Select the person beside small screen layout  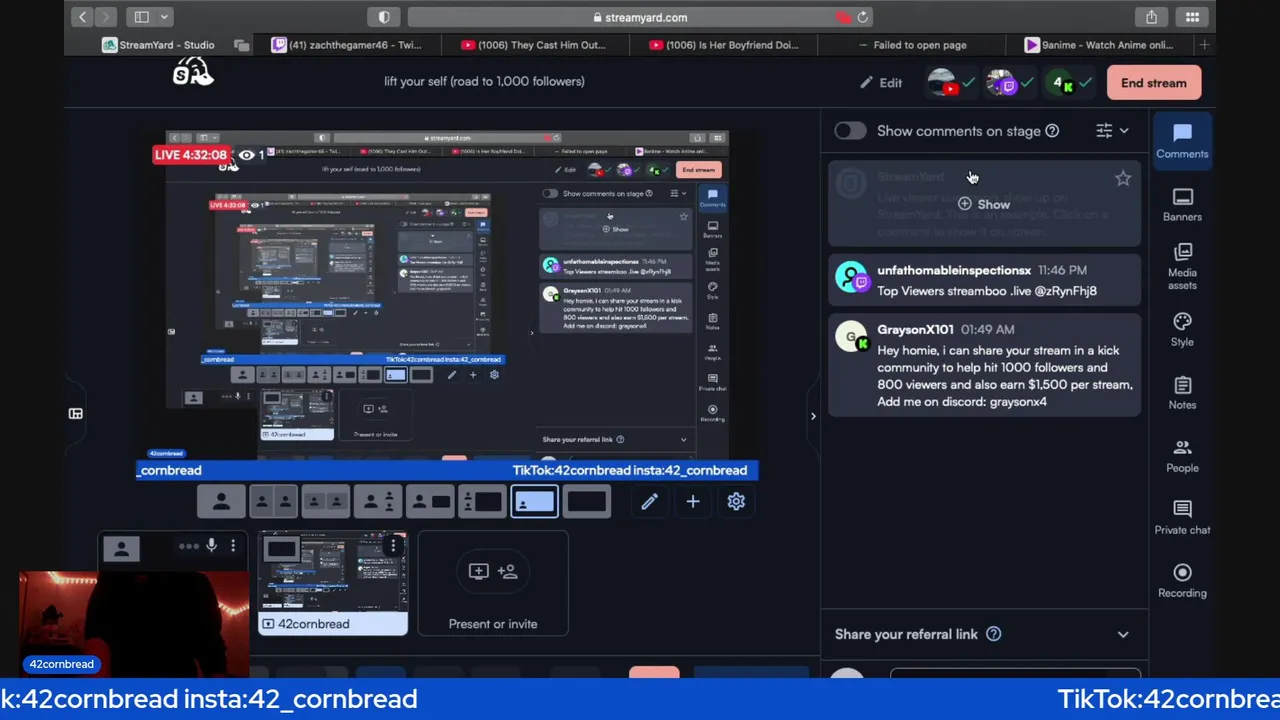tap(430, 501)
